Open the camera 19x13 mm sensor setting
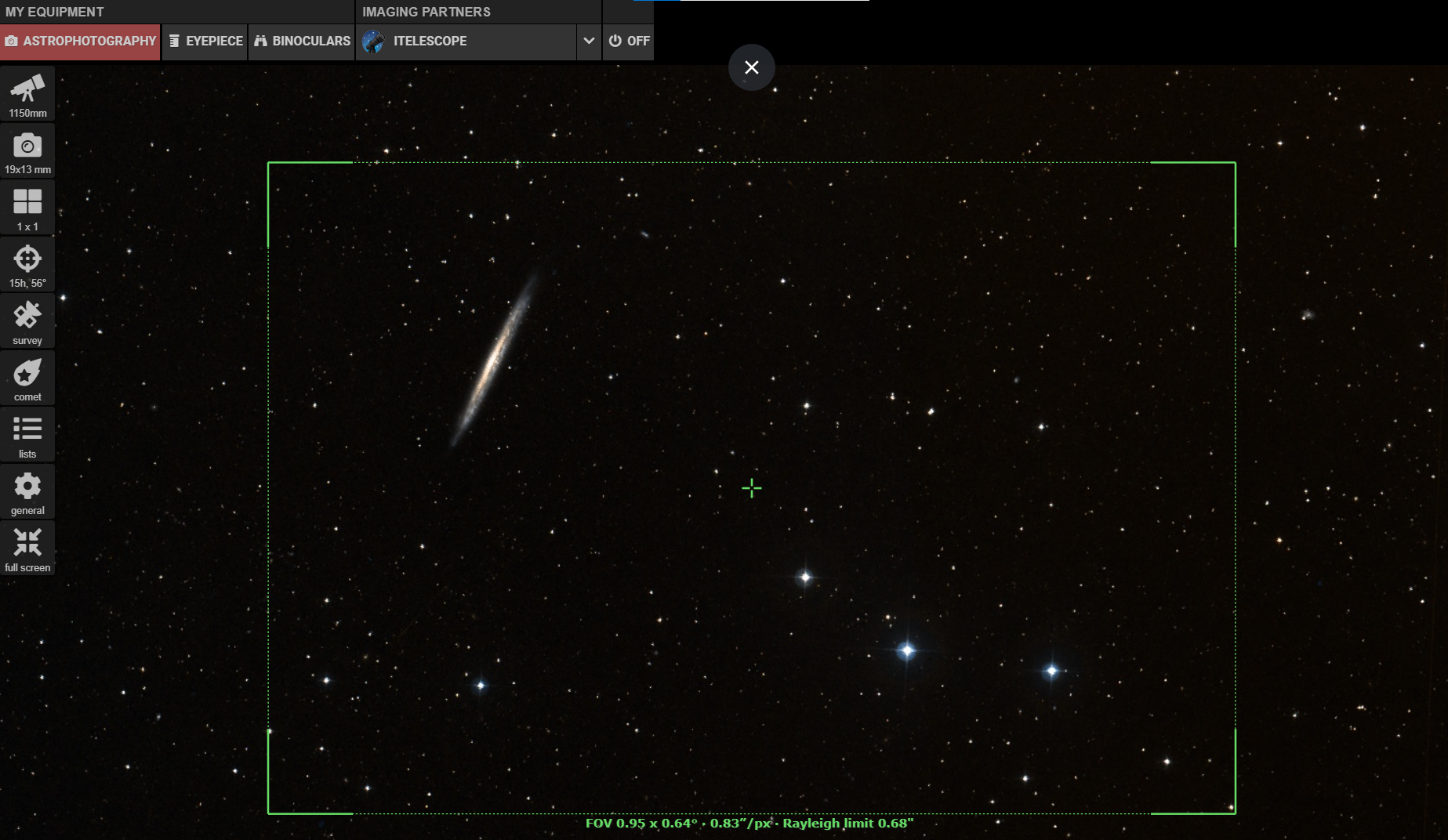Screen dimensions: 1448x840 [x=27, y=151]
